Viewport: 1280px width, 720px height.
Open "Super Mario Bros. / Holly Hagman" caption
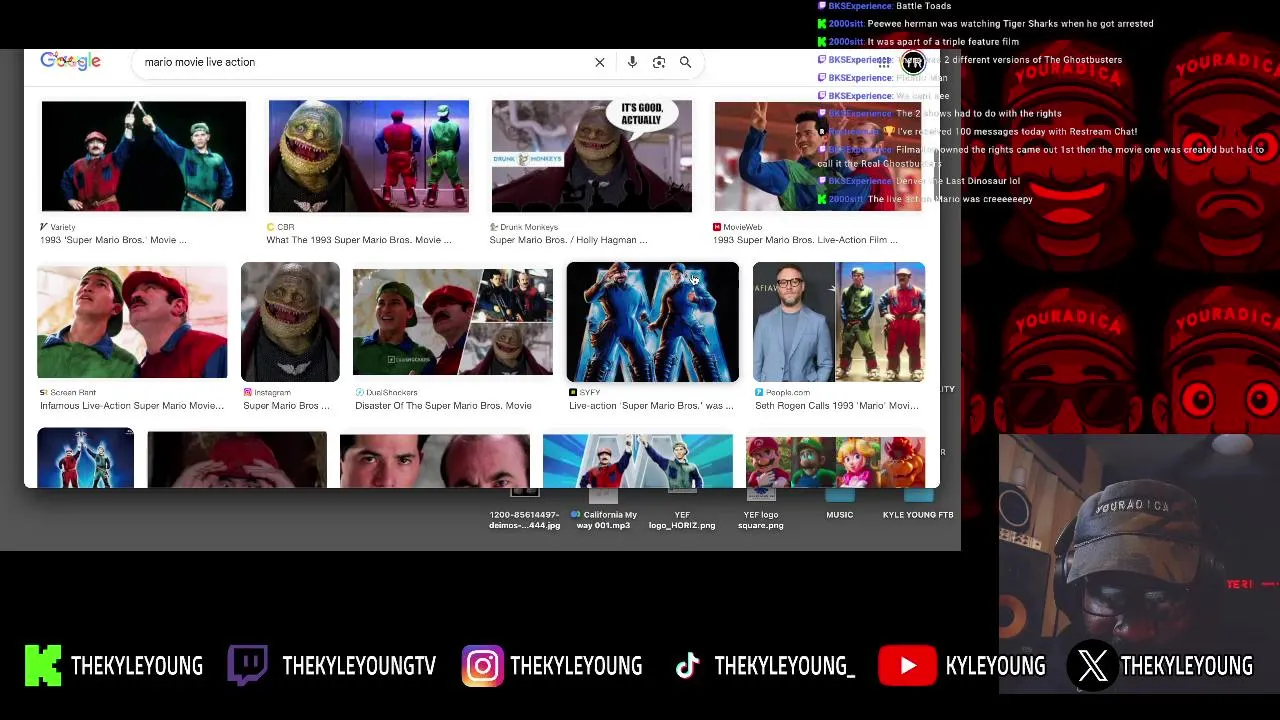pyautogui.click(x=568, y=240)
